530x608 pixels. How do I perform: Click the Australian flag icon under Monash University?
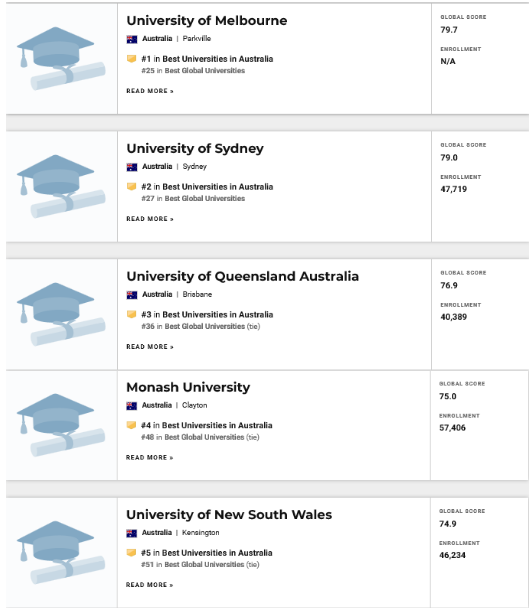pos(132,406)
